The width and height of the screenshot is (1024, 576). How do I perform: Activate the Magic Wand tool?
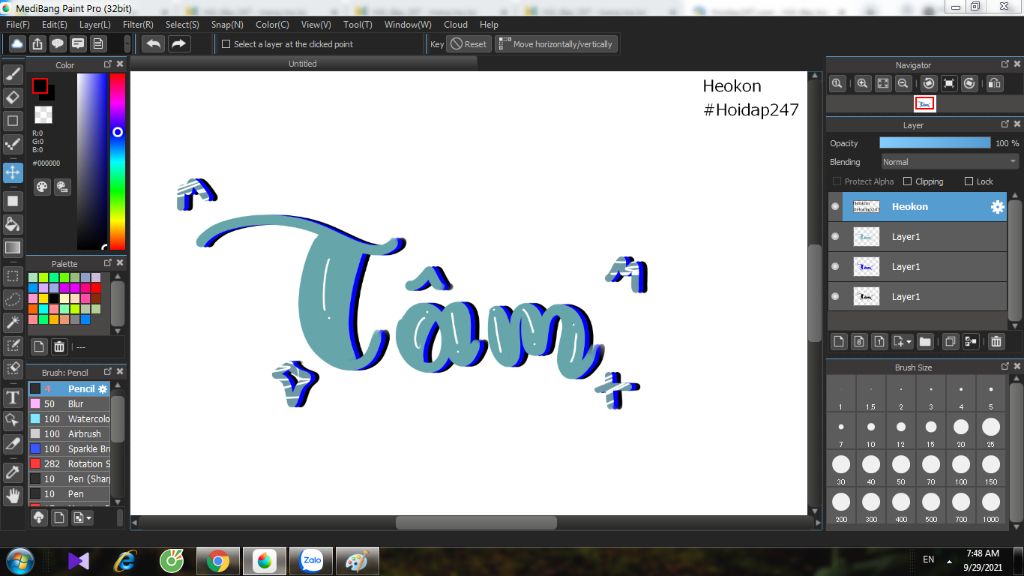(12, 322)
